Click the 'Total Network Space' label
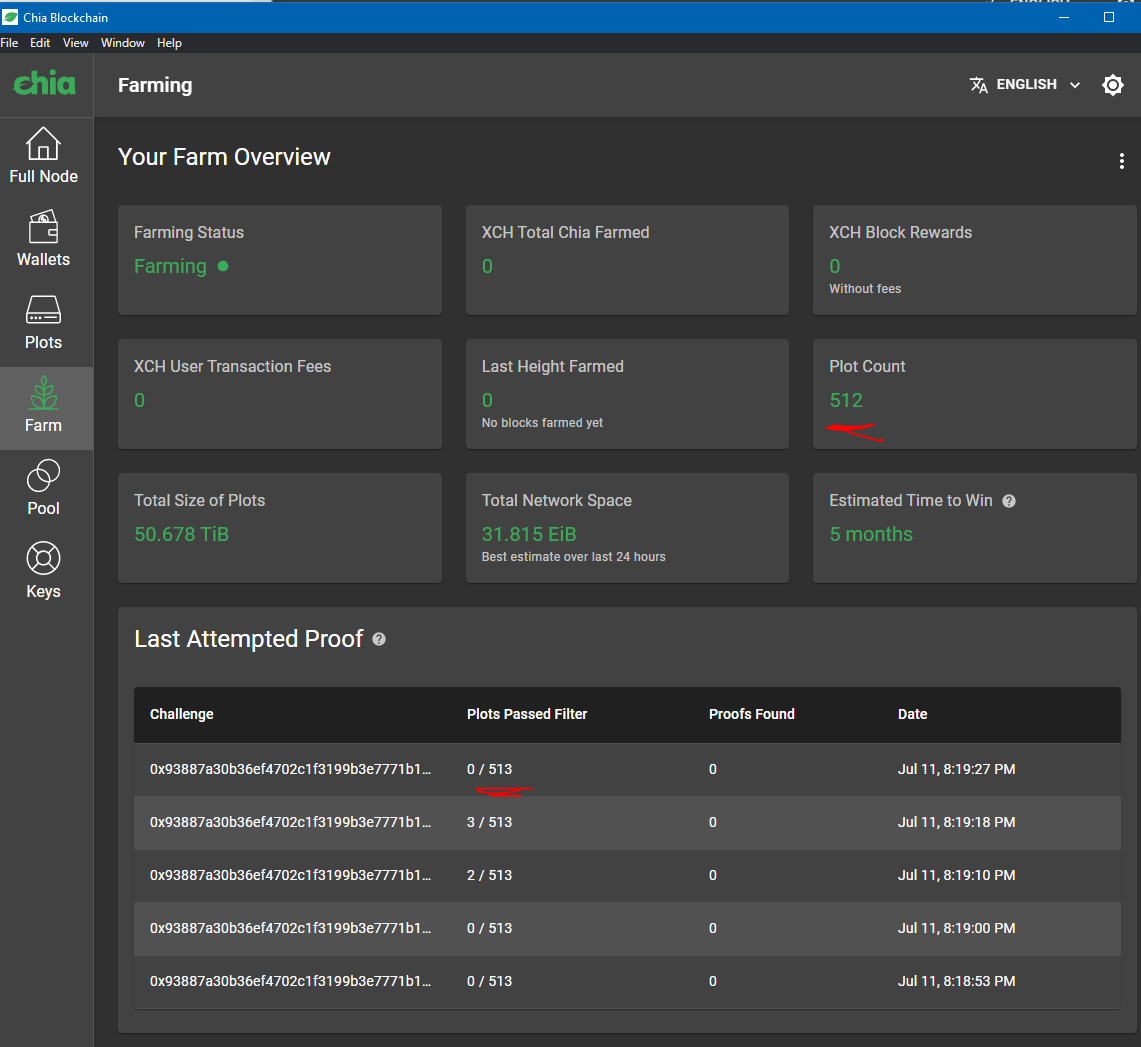 click(557, 501)
